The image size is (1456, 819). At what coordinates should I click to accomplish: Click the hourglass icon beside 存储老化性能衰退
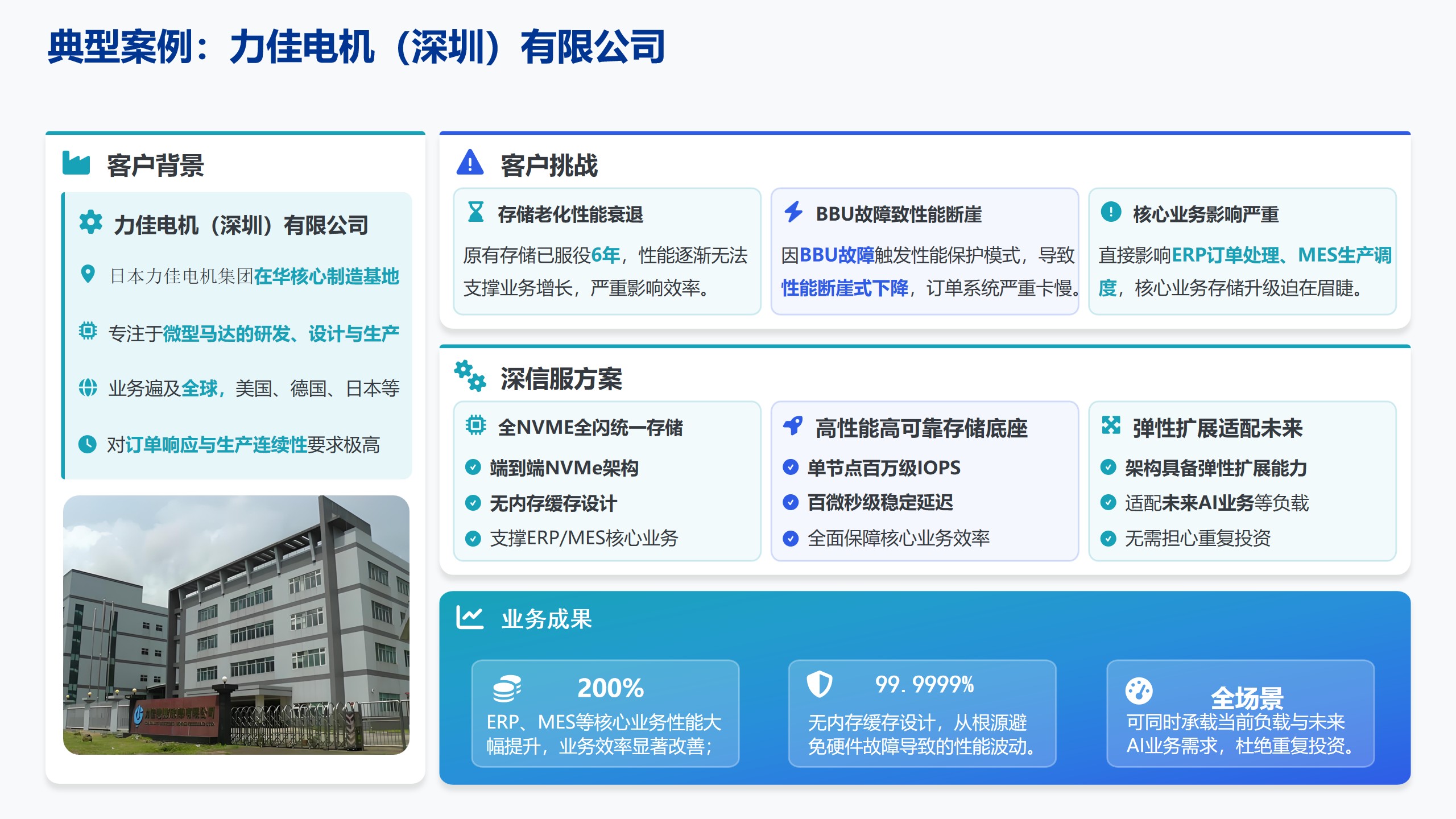click(x=475, y=212)
